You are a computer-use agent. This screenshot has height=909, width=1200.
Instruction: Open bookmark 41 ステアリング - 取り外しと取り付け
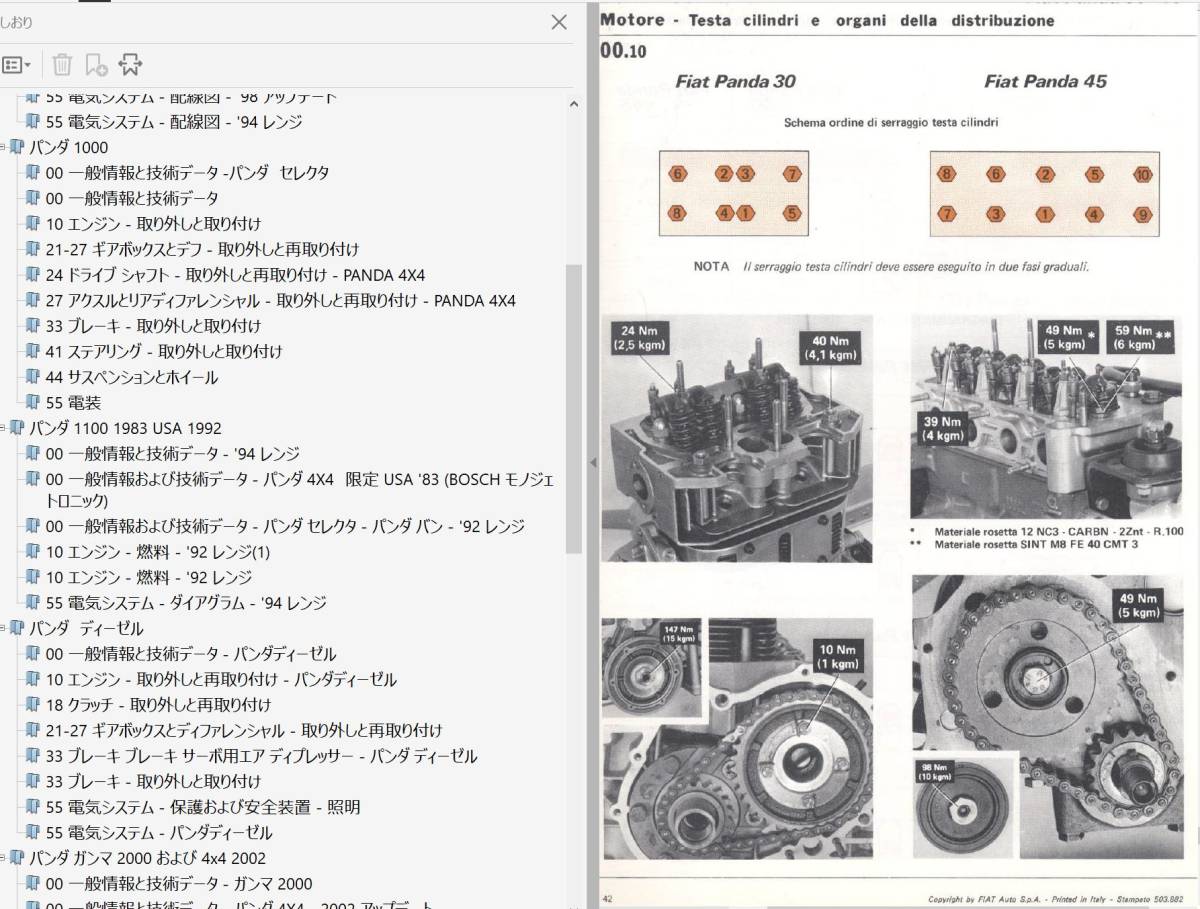(164, 352)
